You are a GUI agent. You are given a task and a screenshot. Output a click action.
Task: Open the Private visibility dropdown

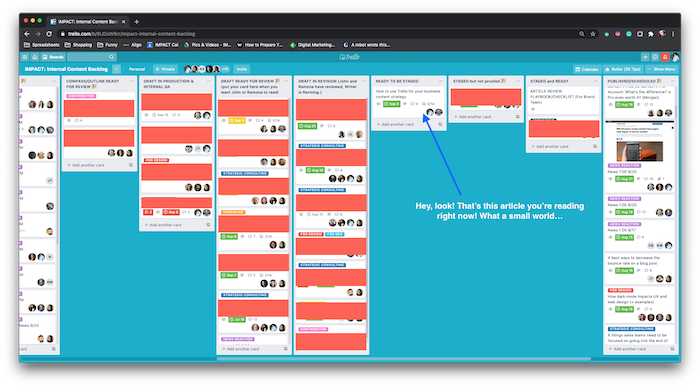pyautogui.click(x=165, y=69)
